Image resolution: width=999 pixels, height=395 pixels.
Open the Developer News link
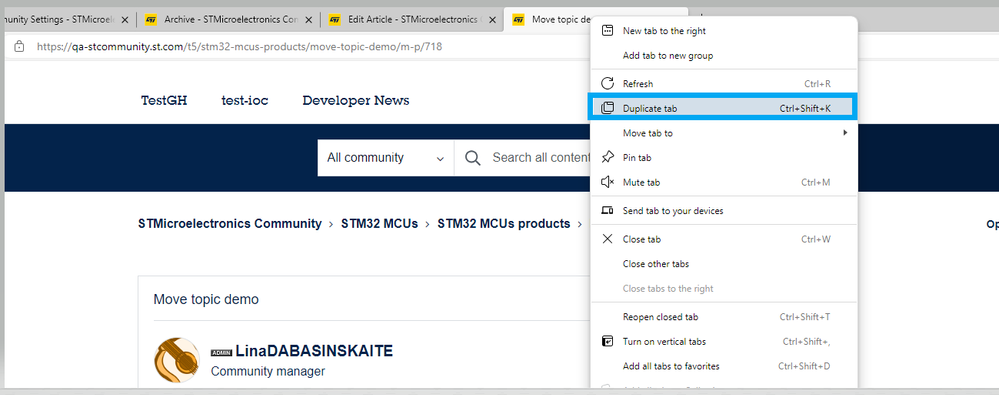(x=356, y=101)
